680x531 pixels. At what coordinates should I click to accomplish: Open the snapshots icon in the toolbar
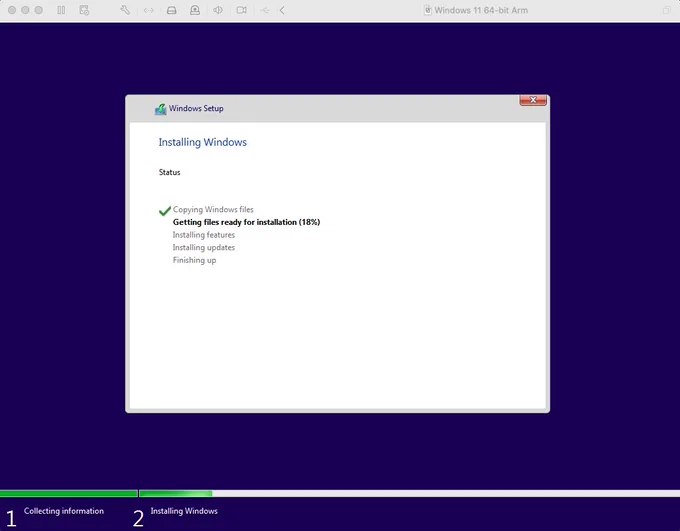85,10
